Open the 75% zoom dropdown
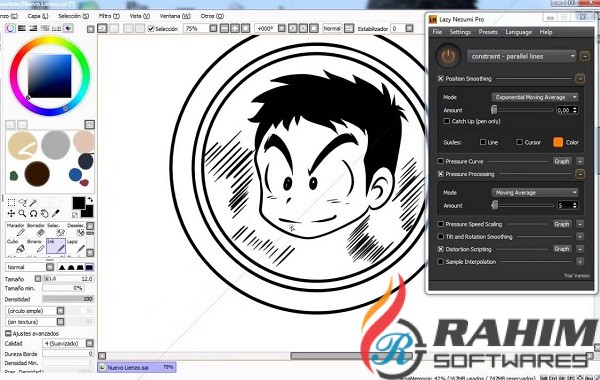This screenshot has width=600, height=380. pyautogui.click(x=214, y=28)
